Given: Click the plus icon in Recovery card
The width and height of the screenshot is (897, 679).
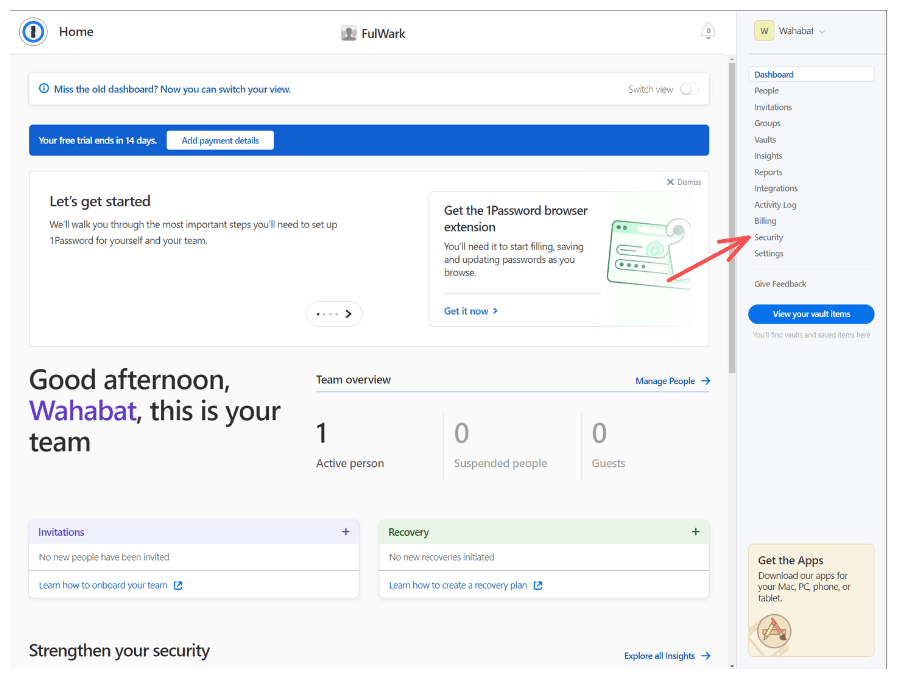Looking at the screenshot, I should [696, 532].
